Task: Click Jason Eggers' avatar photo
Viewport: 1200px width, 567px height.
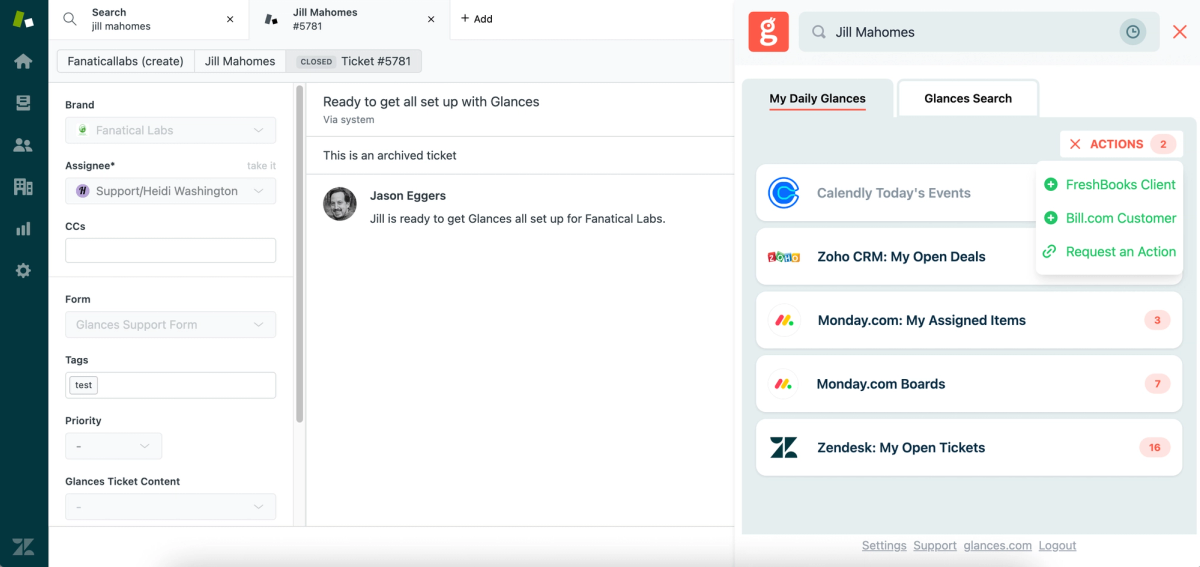Action: point(340,204)
